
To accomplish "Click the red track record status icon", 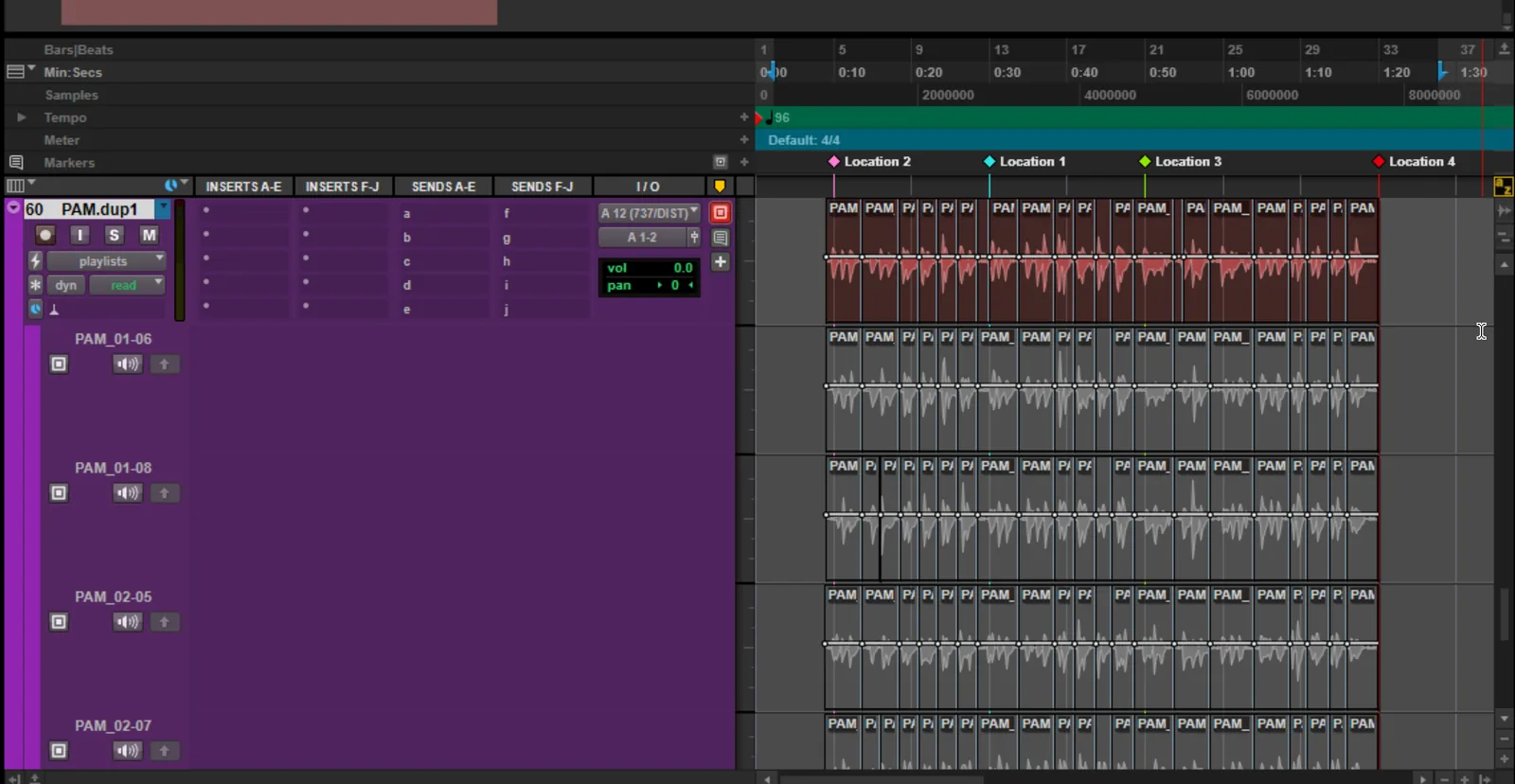I will 721,213.
